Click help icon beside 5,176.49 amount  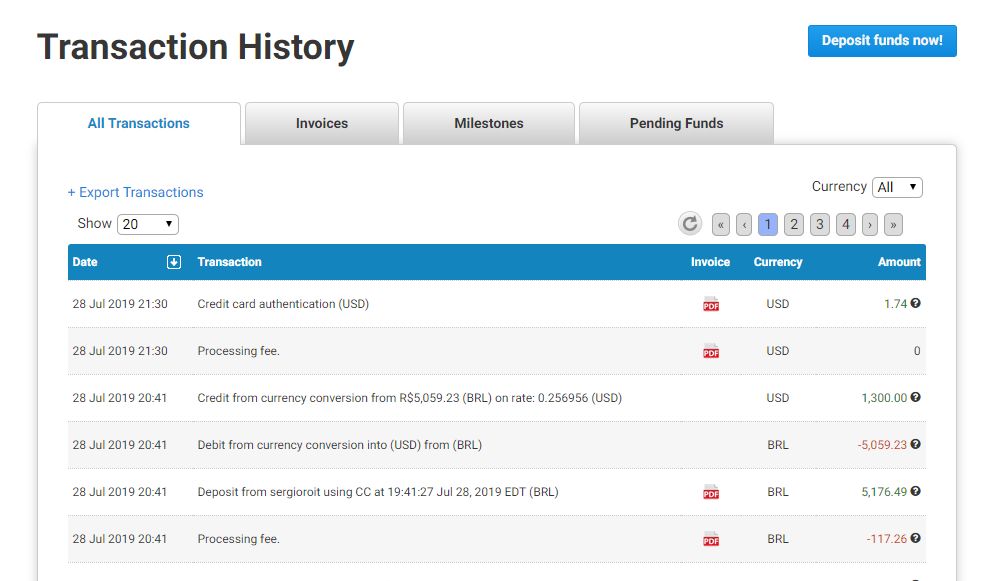(916, 491)
